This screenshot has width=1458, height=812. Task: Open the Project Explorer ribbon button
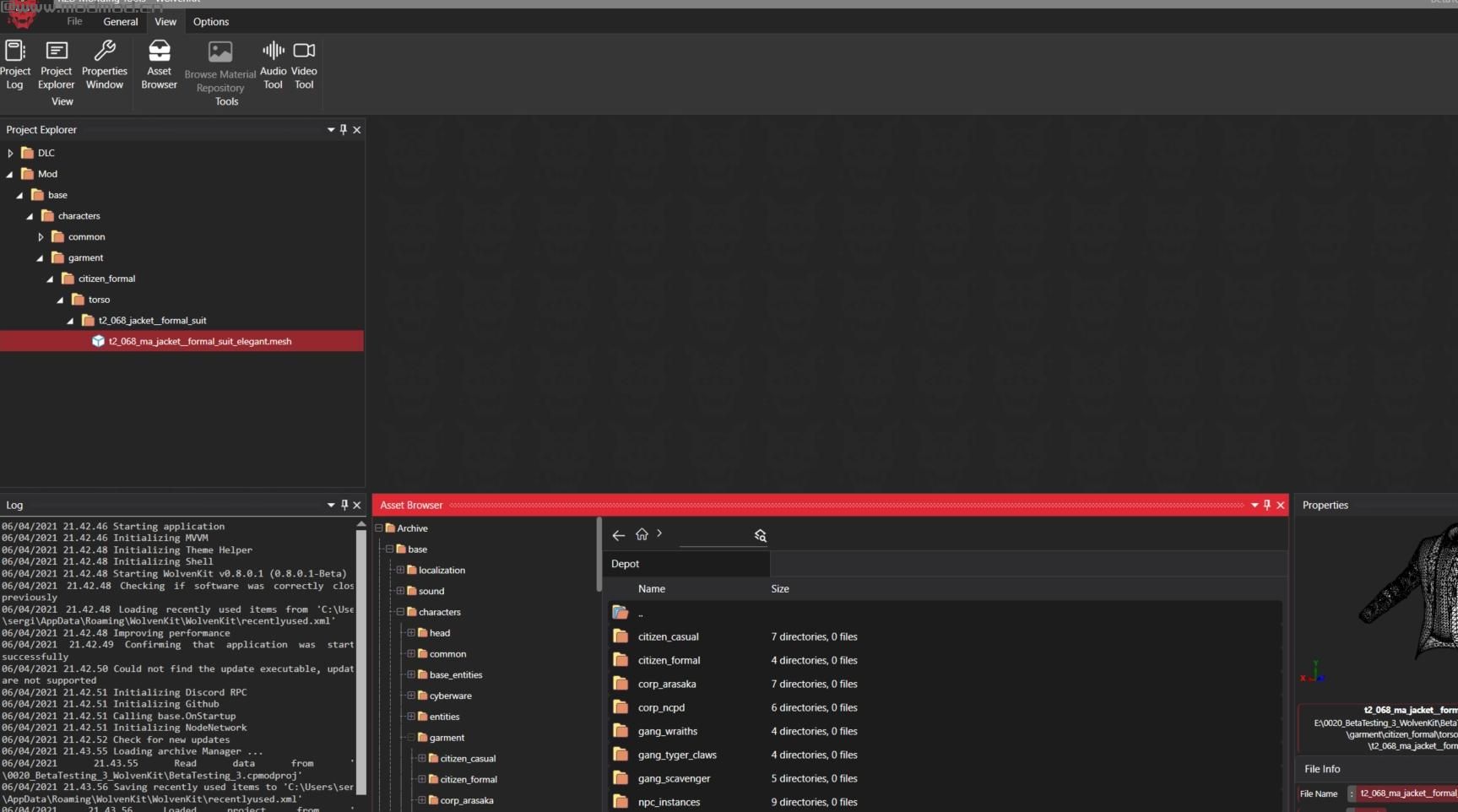[57, 64]
